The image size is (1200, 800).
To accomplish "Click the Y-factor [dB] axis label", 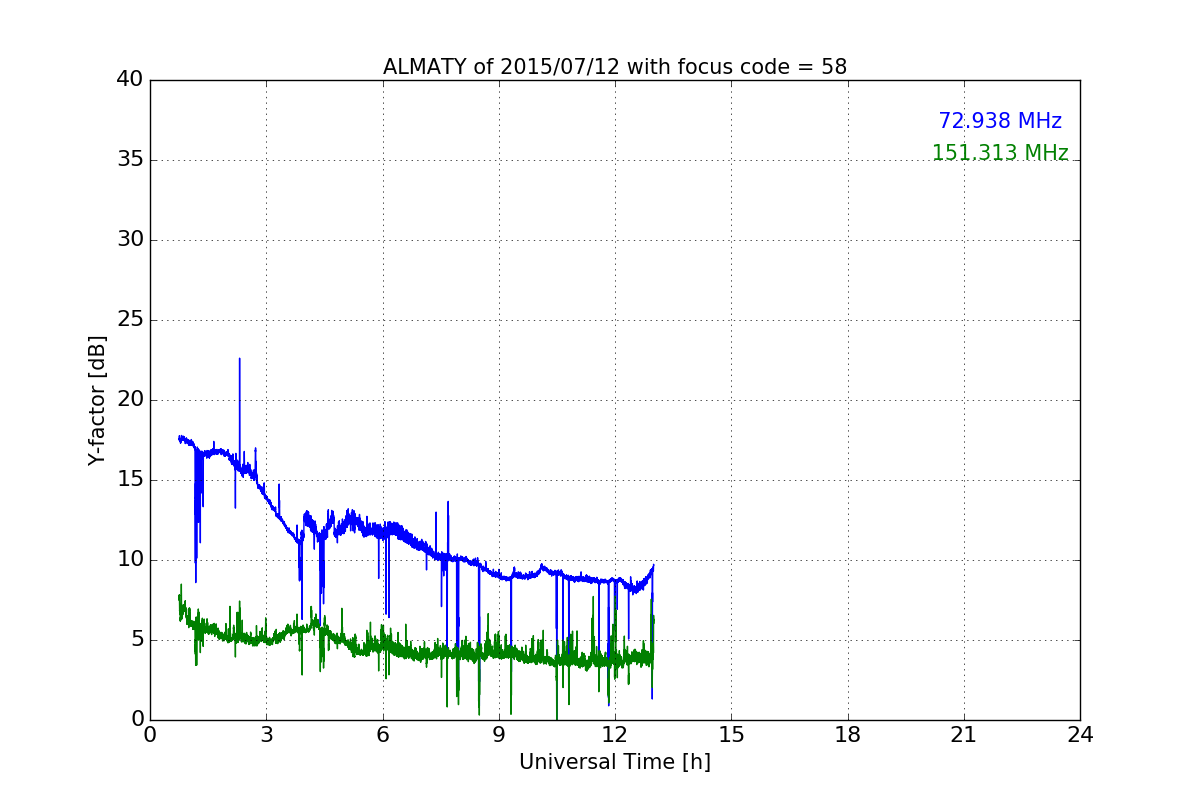I will click(x=97, y=400).
